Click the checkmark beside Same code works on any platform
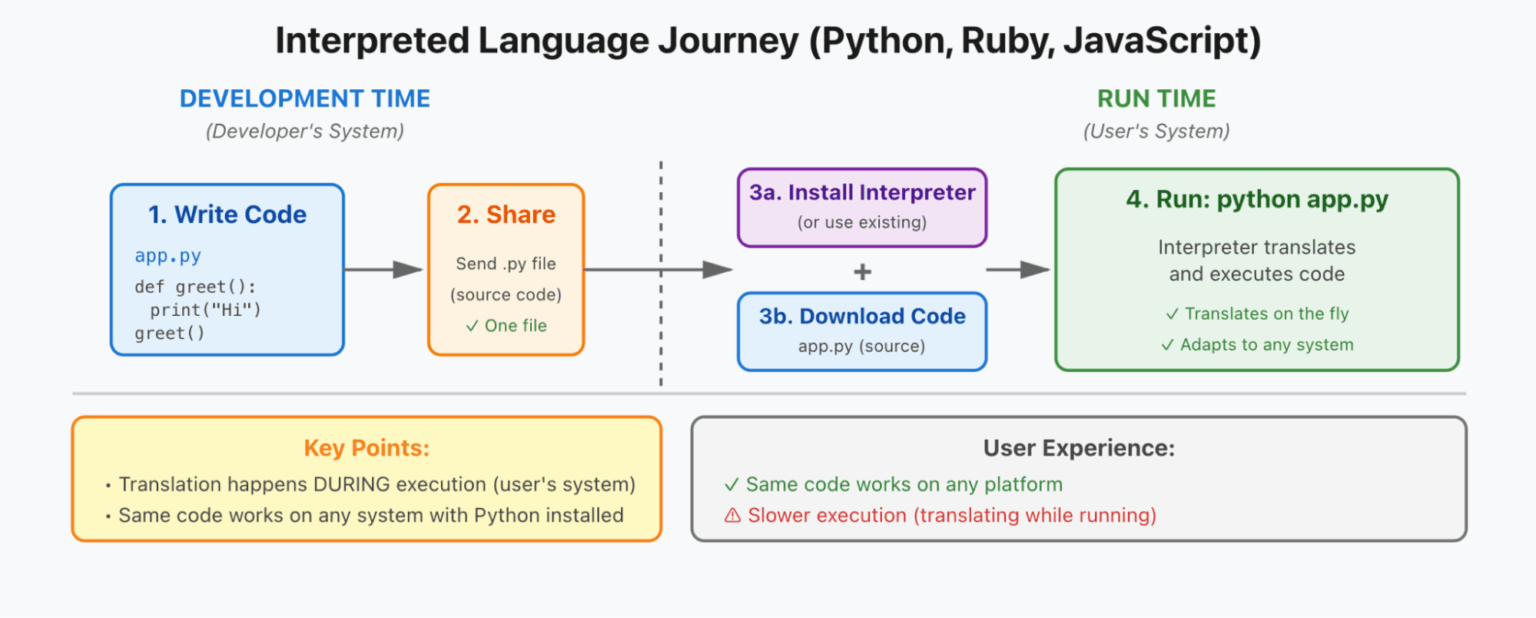Screen dimensions: 1536x618 [731, 485]
